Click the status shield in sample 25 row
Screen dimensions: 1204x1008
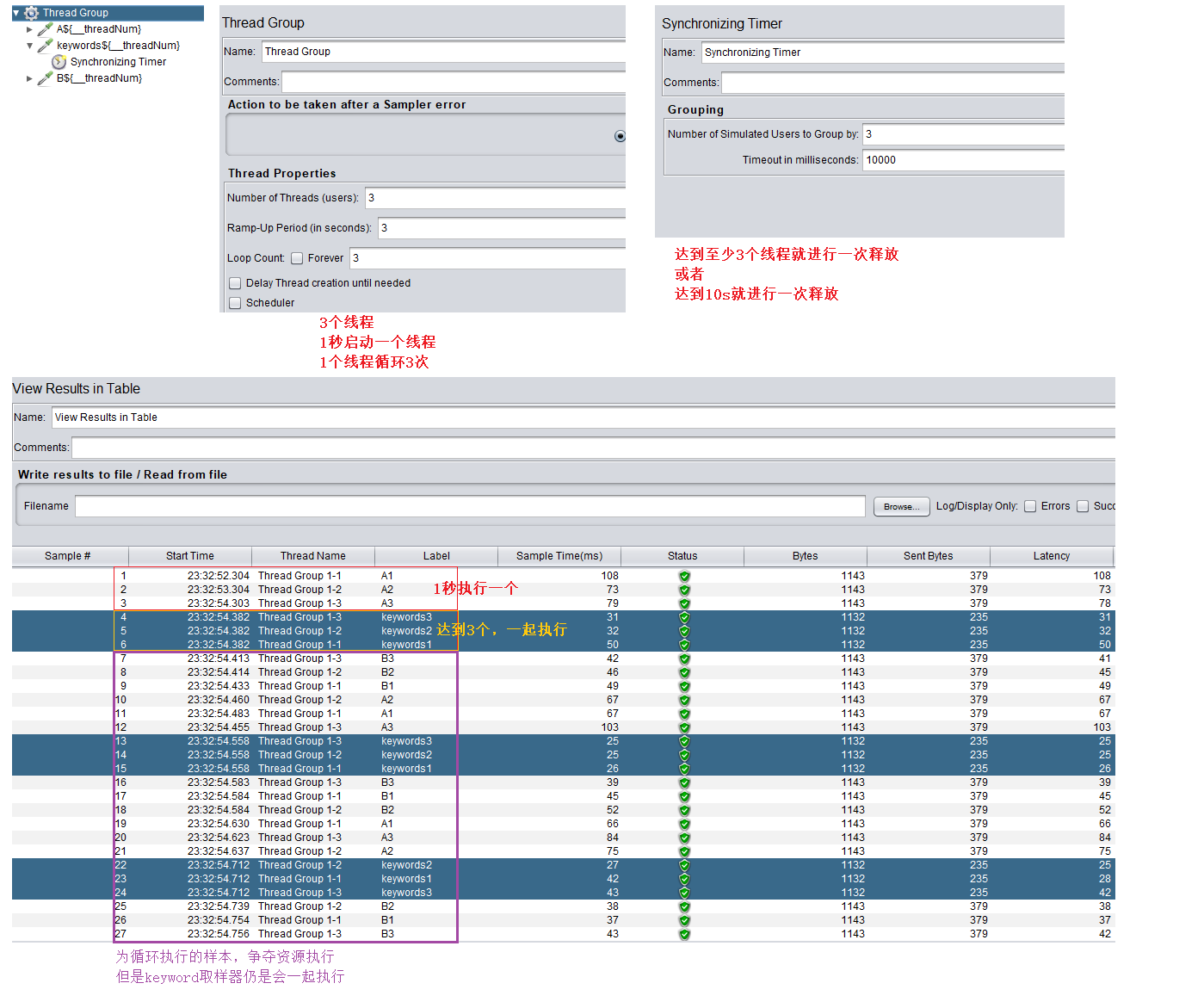684,907
